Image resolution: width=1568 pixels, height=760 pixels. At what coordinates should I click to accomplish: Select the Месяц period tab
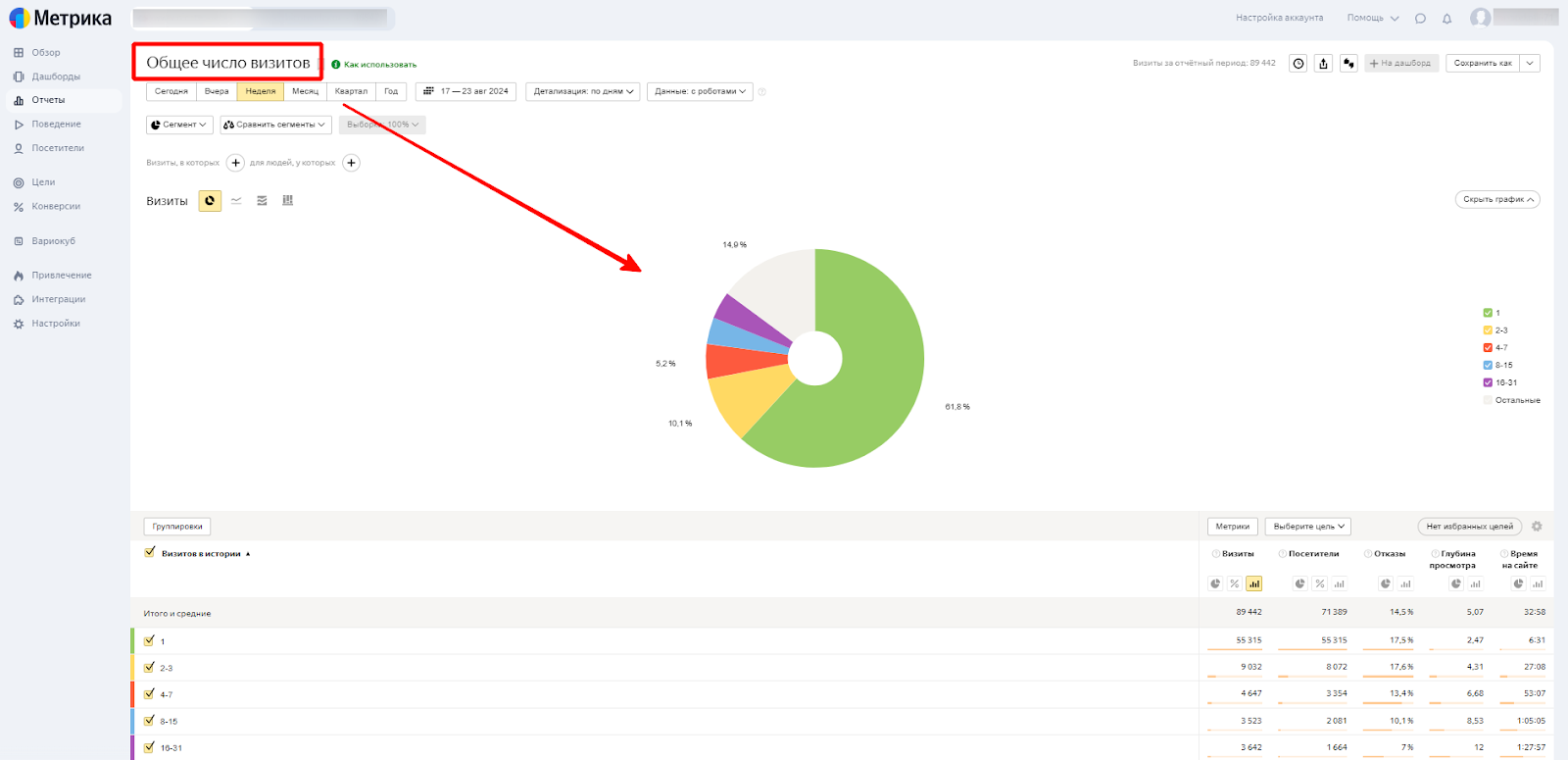(305, 91)
